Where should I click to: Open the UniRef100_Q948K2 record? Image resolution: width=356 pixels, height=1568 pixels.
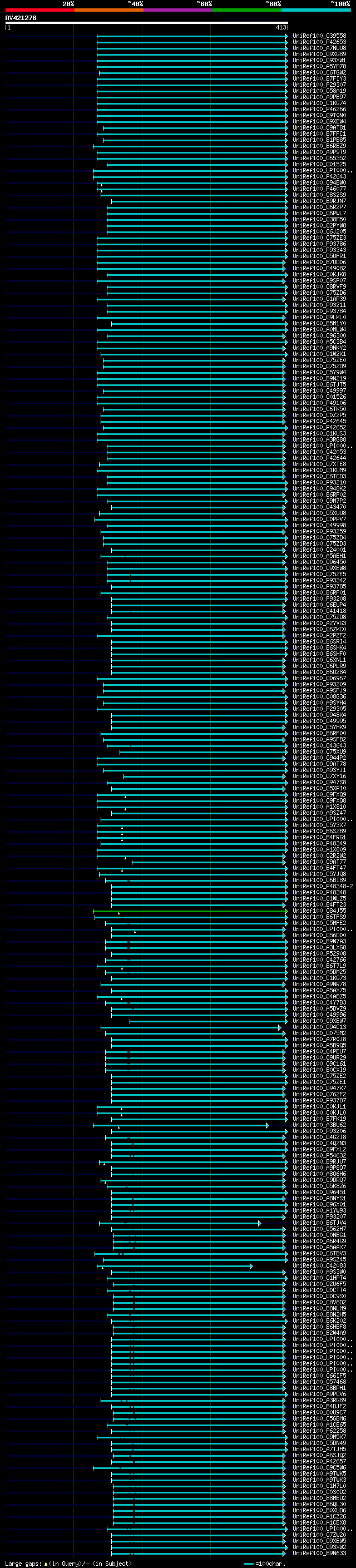click(x=319, y=489)
